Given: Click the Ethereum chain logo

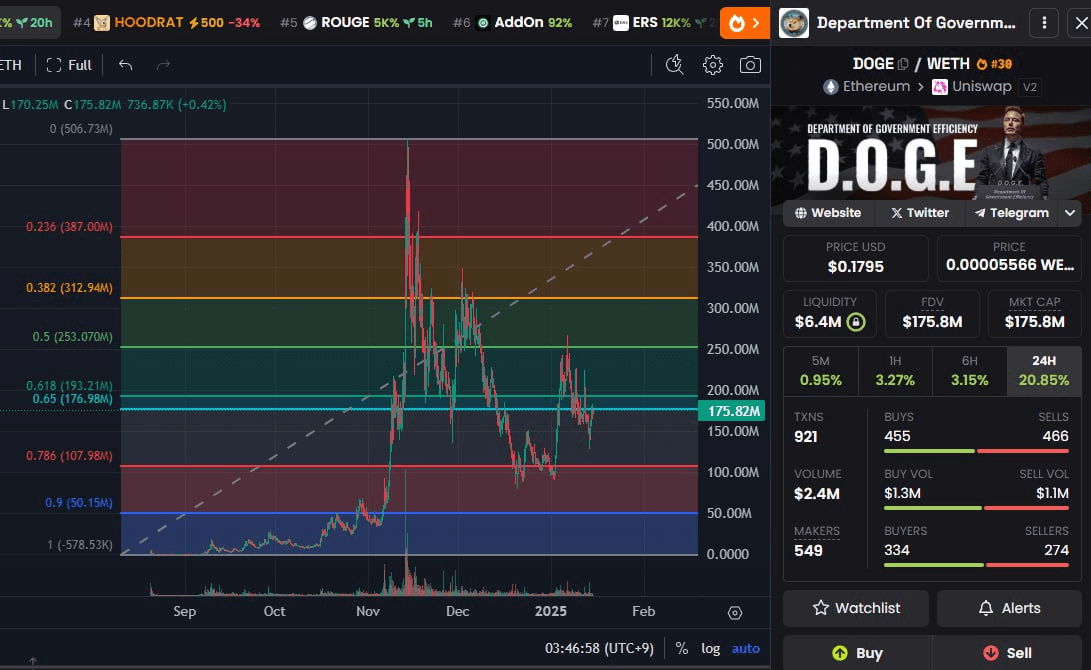Looking at the screenshot, I should pyautogui.click(x=831, y=87).
